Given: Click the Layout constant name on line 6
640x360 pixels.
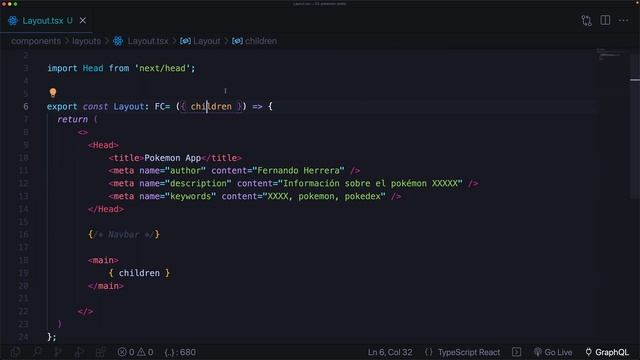Looking at the screenshot, I should (129, 107).
